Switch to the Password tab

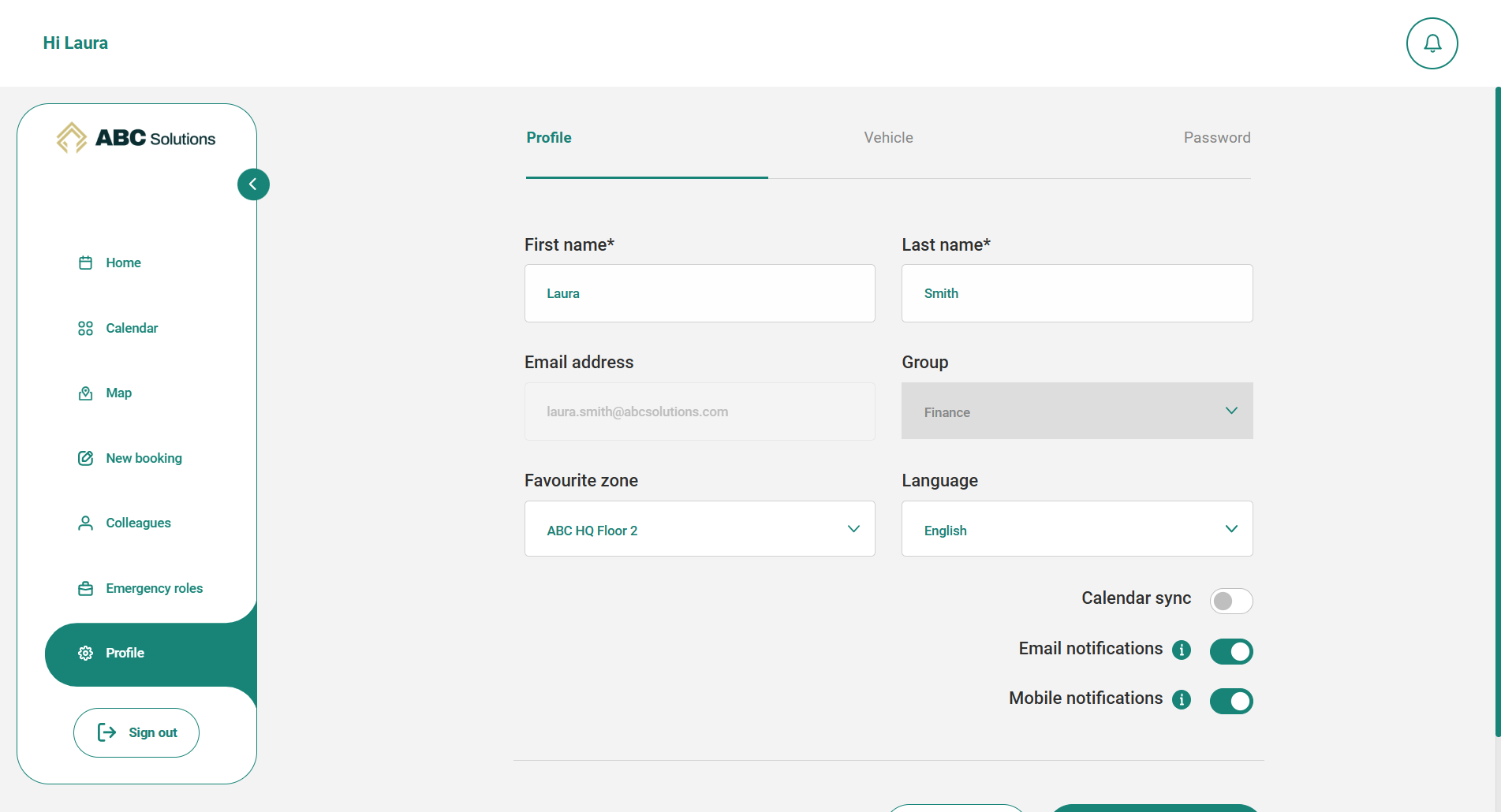[1217, 138]
